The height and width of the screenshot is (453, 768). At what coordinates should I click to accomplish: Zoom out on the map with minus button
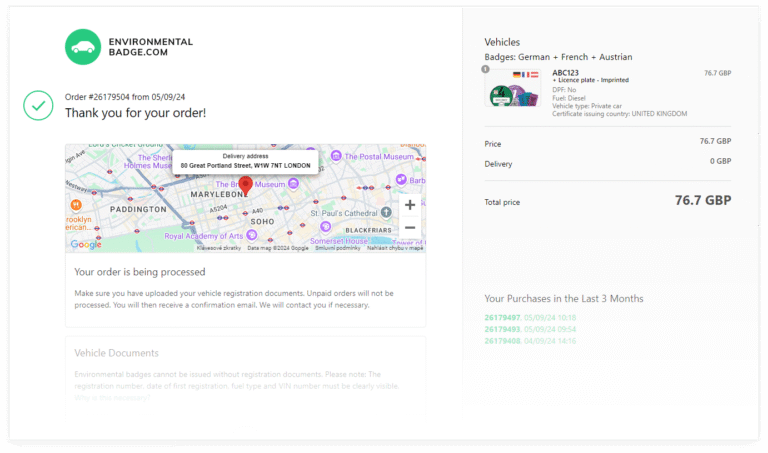[410, 227]
